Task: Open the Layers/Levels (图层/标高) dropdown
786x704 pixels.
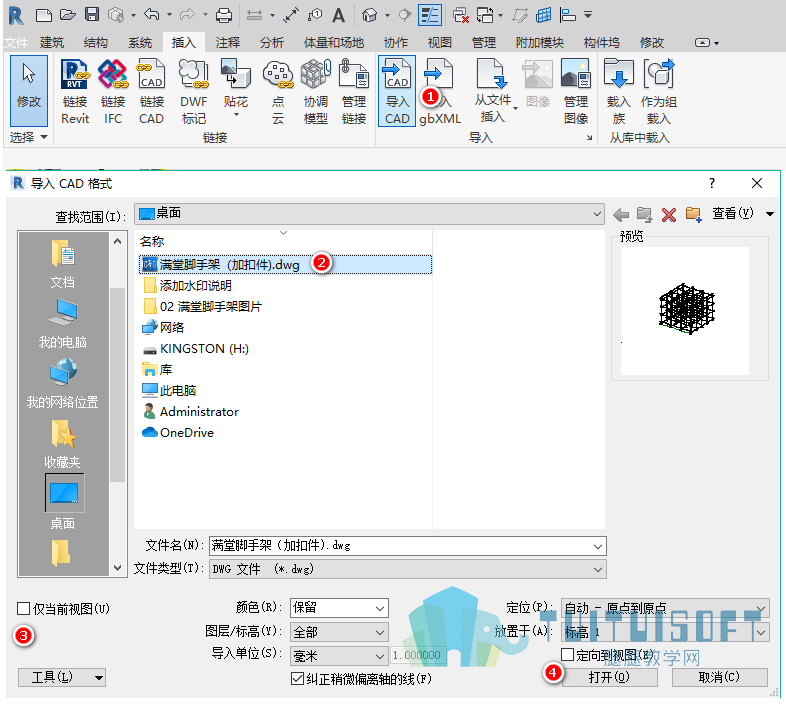Action: click(x=339, y=632)
